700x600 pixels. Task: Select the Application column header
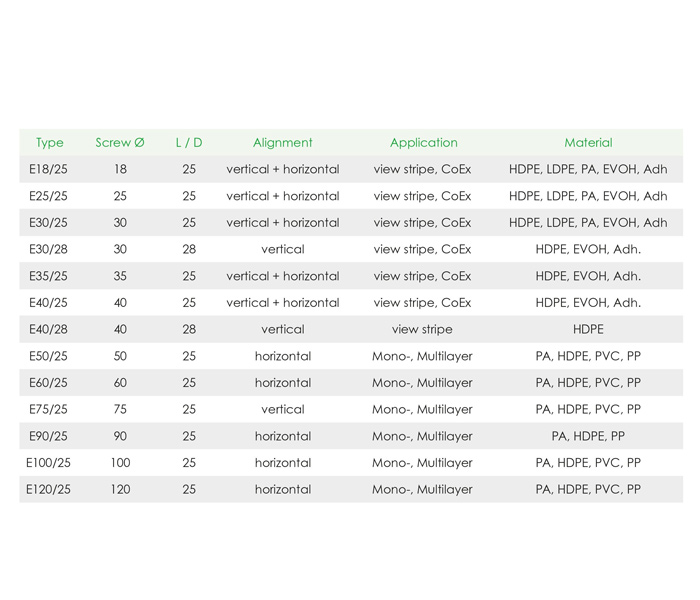424,142
